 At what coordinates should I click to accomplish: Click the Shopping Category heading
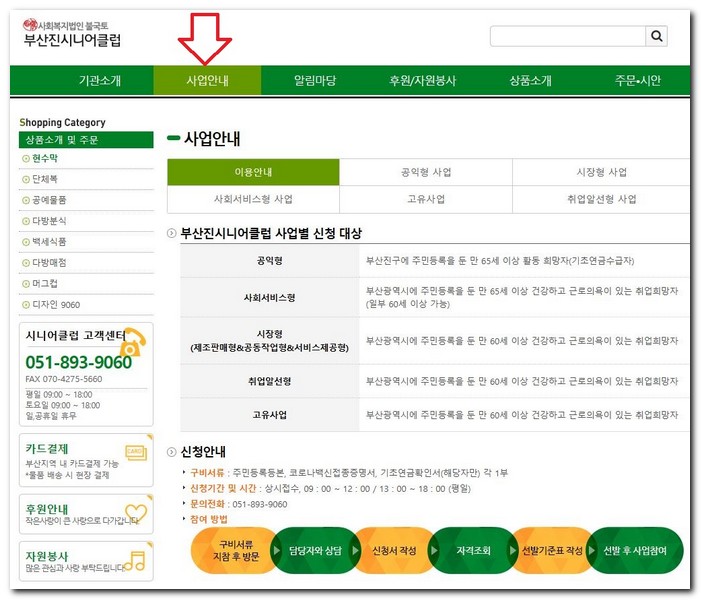pos(63,122)
